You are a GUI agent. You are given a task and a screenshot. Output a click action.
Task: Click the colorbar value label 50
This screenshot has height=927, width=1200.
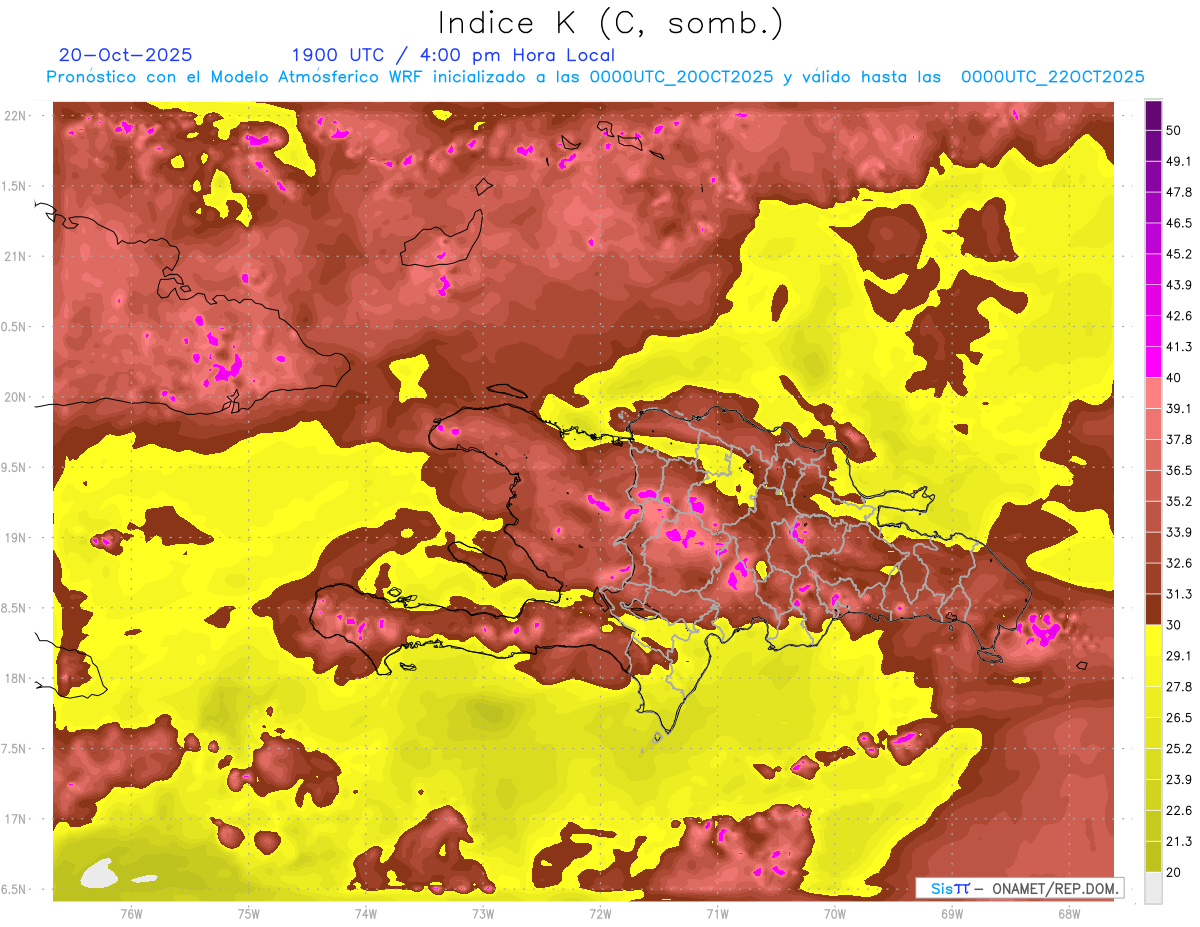(1176, 131)
